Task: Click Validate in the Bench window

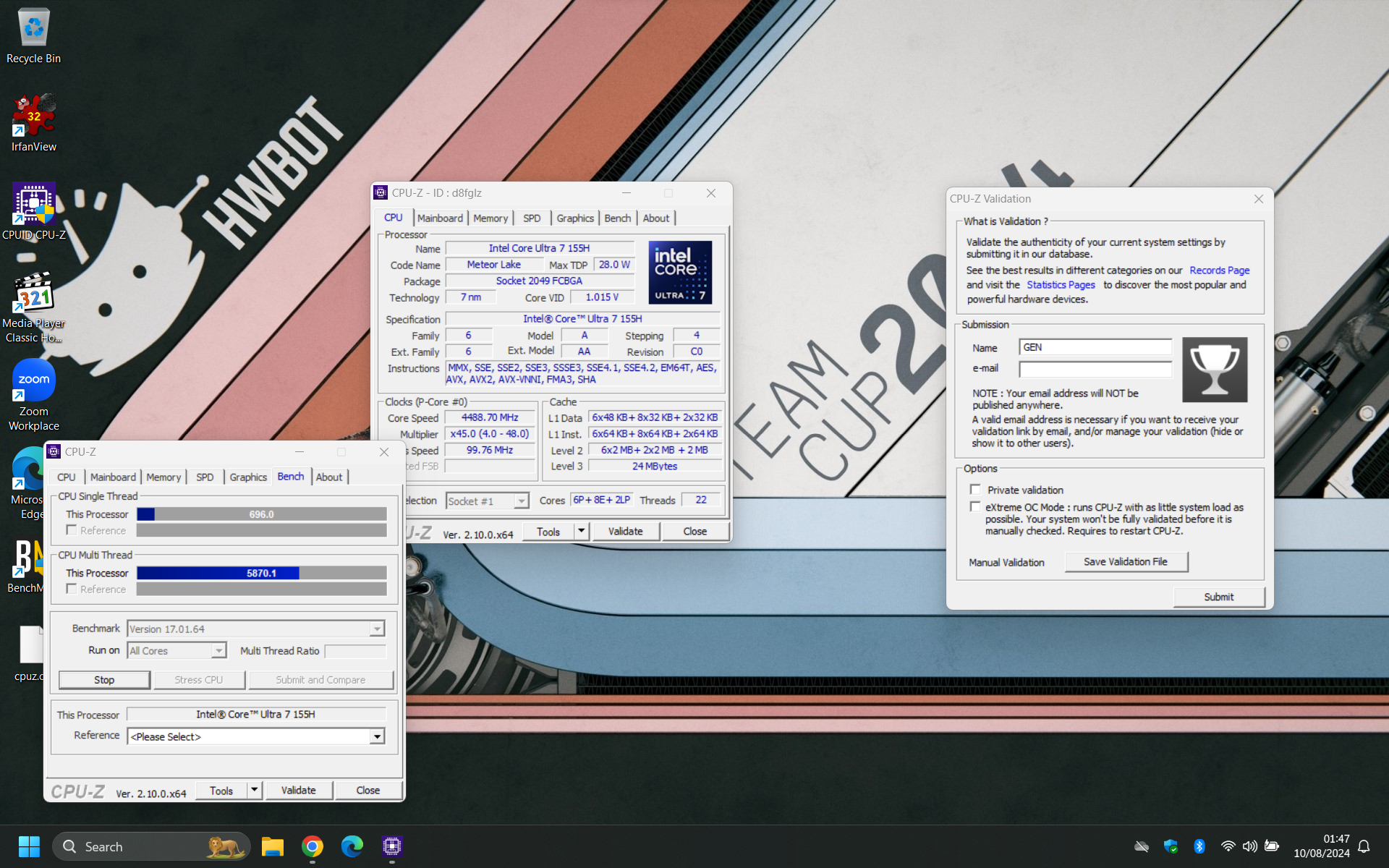Action: click(x=298, y=790)
